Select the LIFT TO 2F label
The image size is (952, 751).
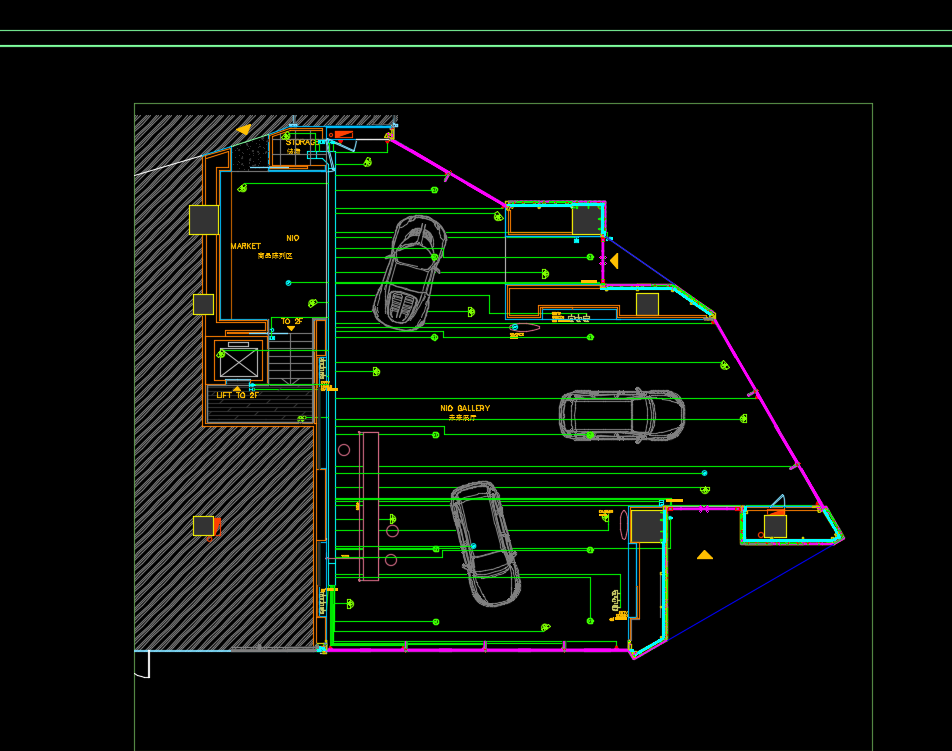click(x=237, y=395)
